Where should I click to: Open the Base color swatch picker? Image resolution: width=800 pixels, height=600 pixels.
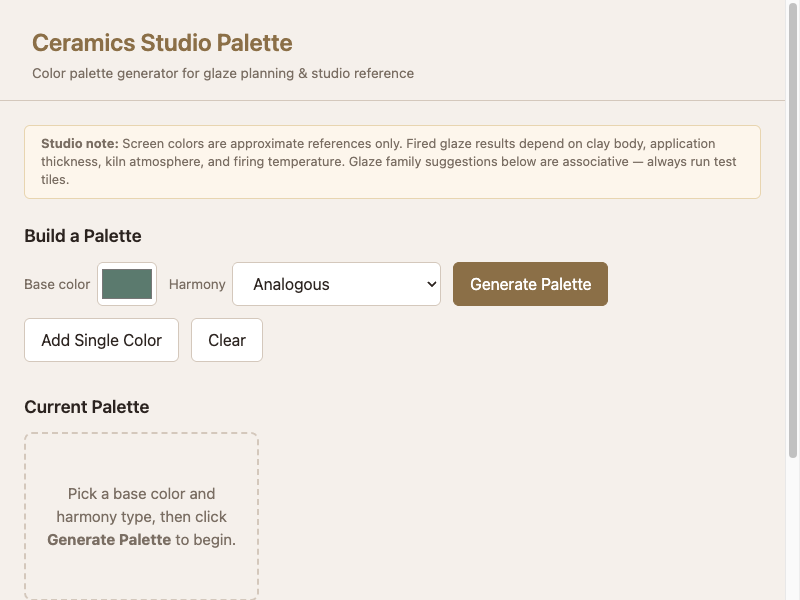click(127, 284)
